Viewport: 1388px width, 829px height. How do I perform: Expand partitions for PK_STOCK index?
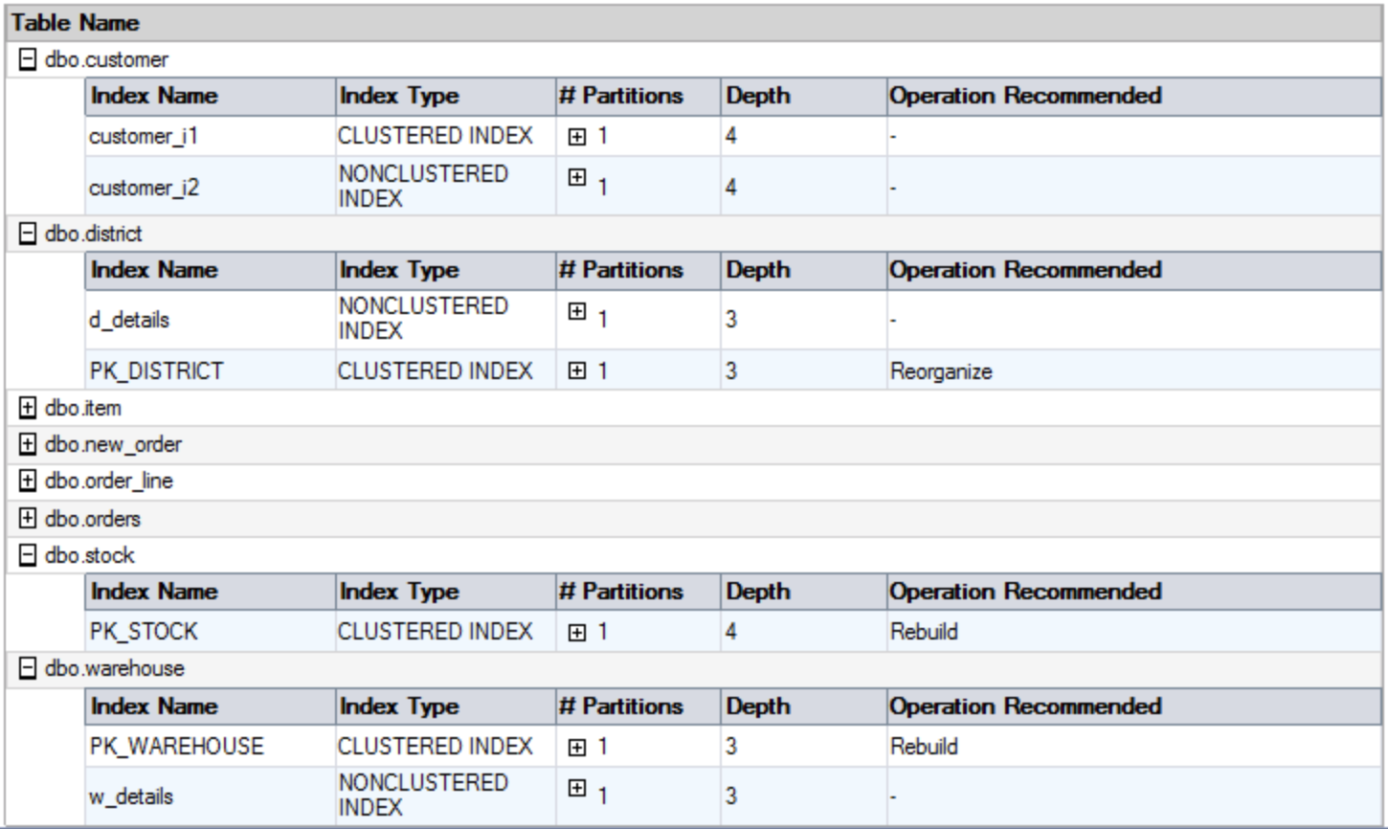[576, 633]
